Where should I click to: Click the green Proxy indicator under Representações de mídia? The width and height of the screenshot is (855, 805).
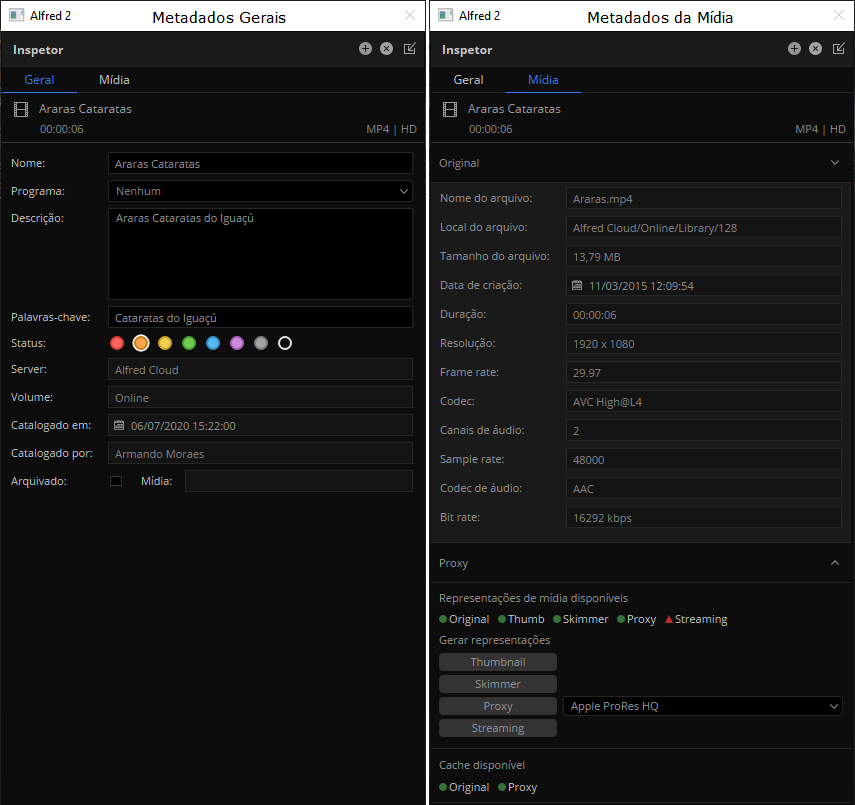(621, 619)
